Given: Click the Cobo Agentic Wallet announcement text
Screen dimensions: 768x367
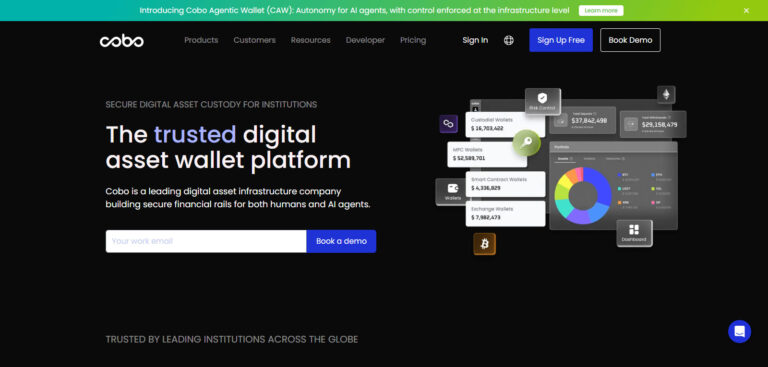Looking at the screenshot, I should click(354, 10).
